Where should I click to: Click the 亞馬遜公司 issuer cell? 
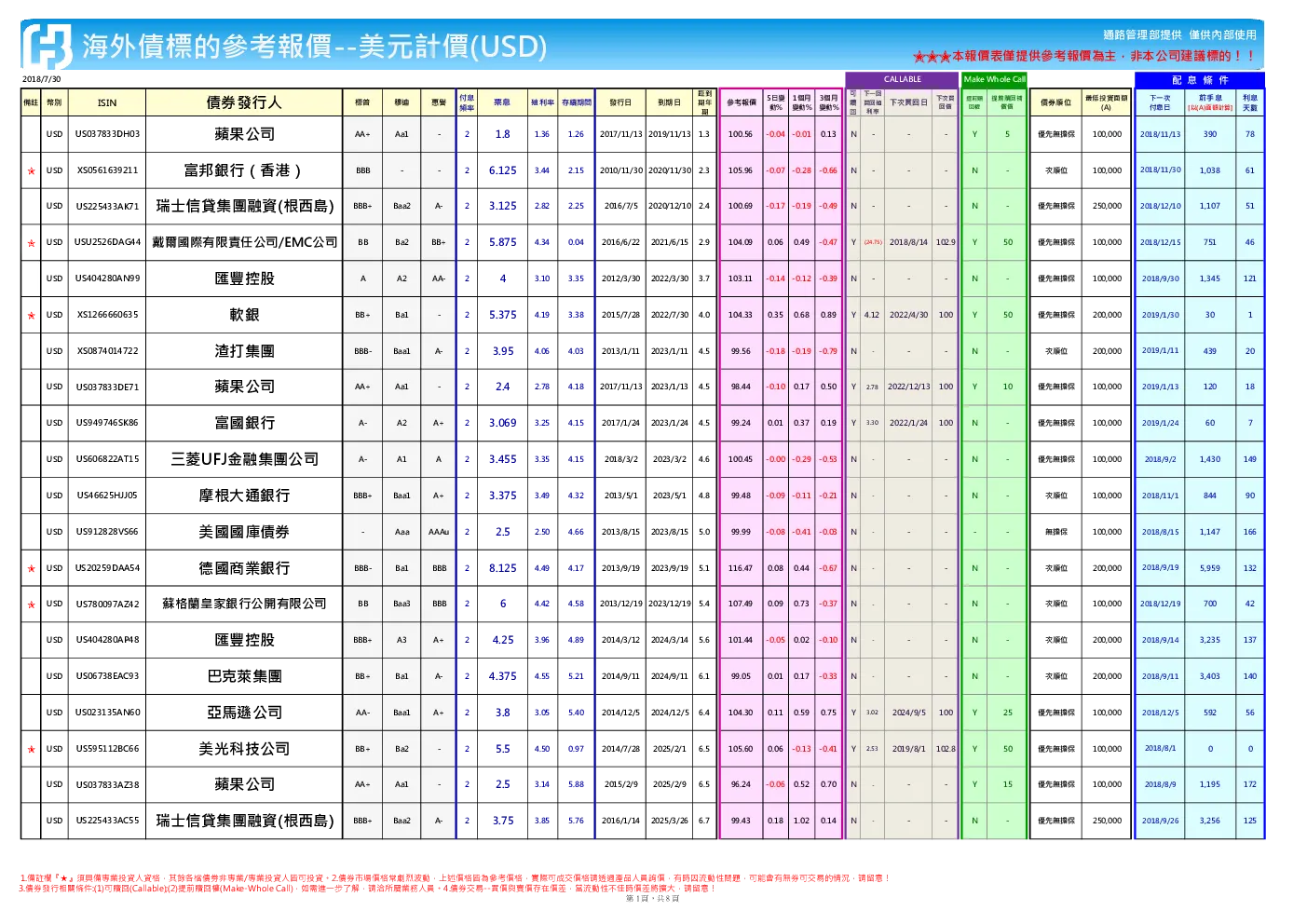click(x=244, y=713)
